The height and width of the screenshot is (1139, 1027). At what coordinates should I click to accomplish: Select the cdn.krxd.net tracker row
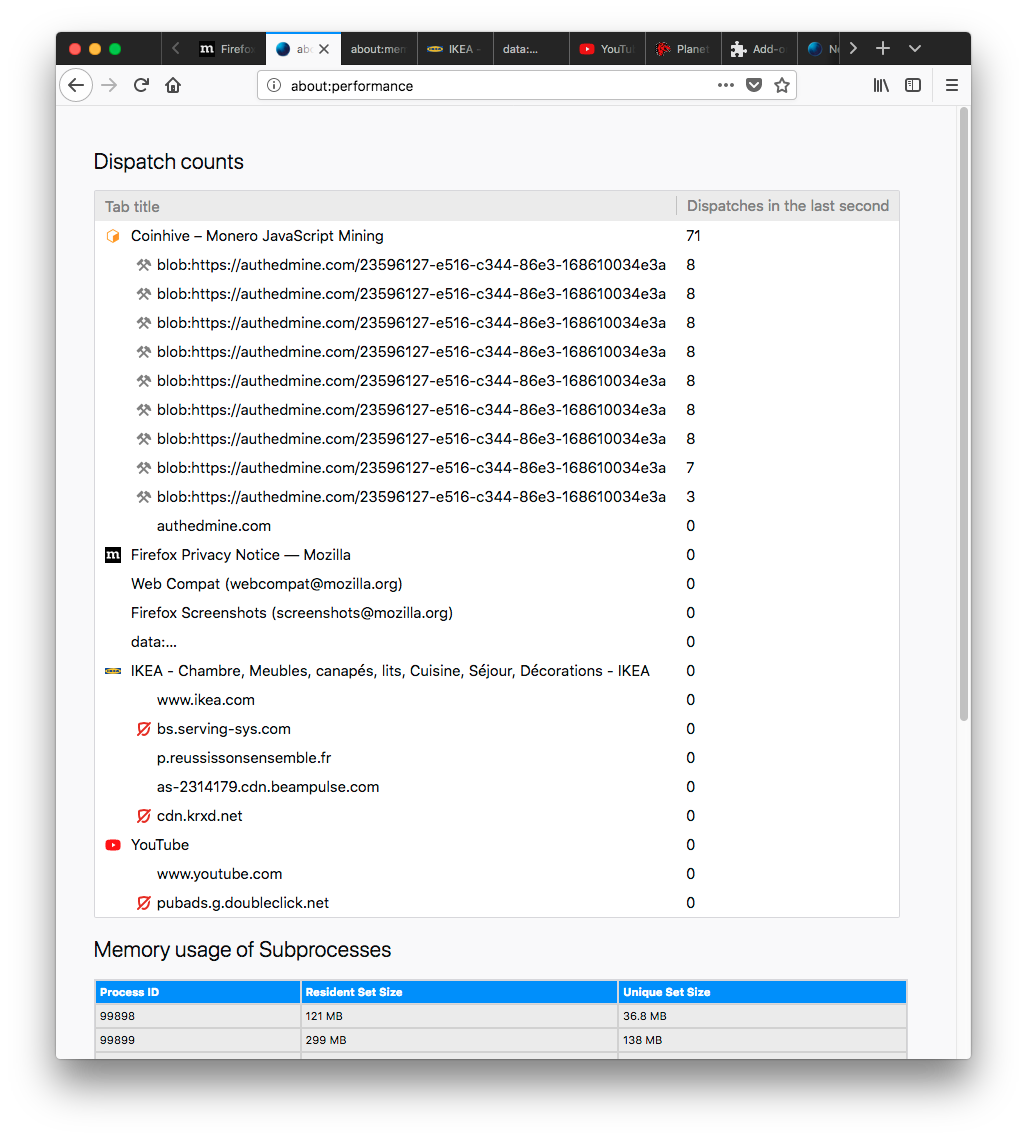coord(199,816)
